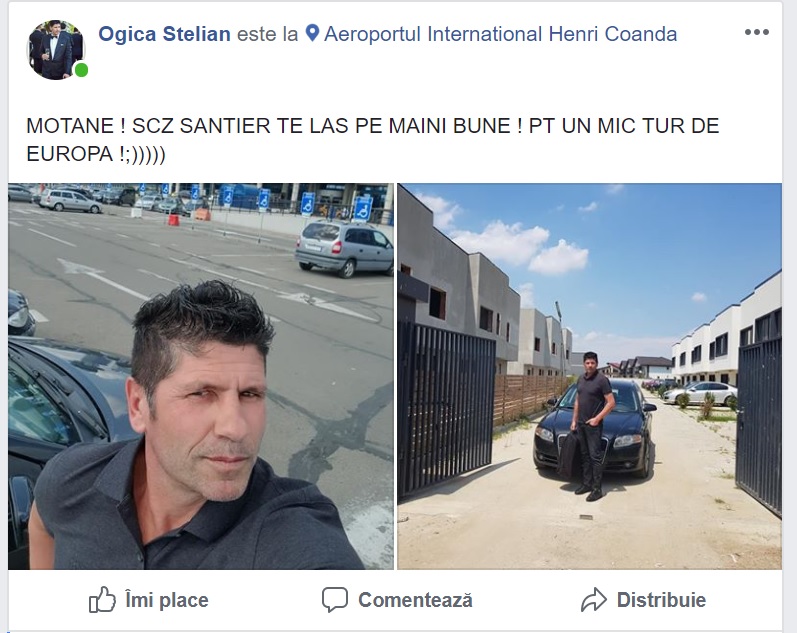
Task: Choose the Distribuie button text
Action: [661, 600]
